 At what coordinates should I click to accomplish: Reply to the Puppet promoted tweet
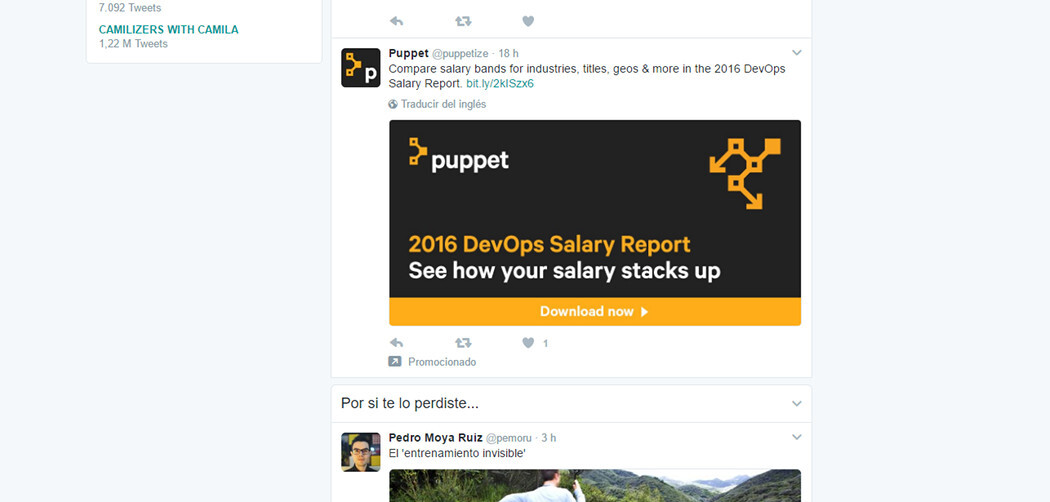(x=396, y=343)
